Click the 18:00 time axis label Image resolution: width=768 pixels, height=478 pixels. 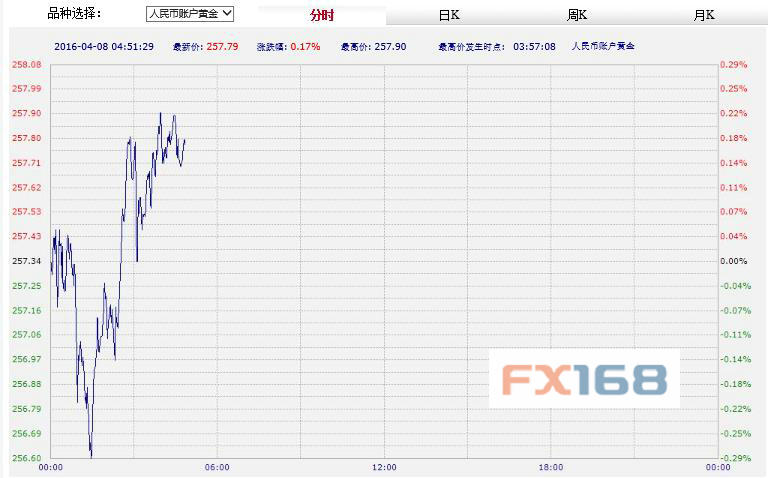coord(550,467)
